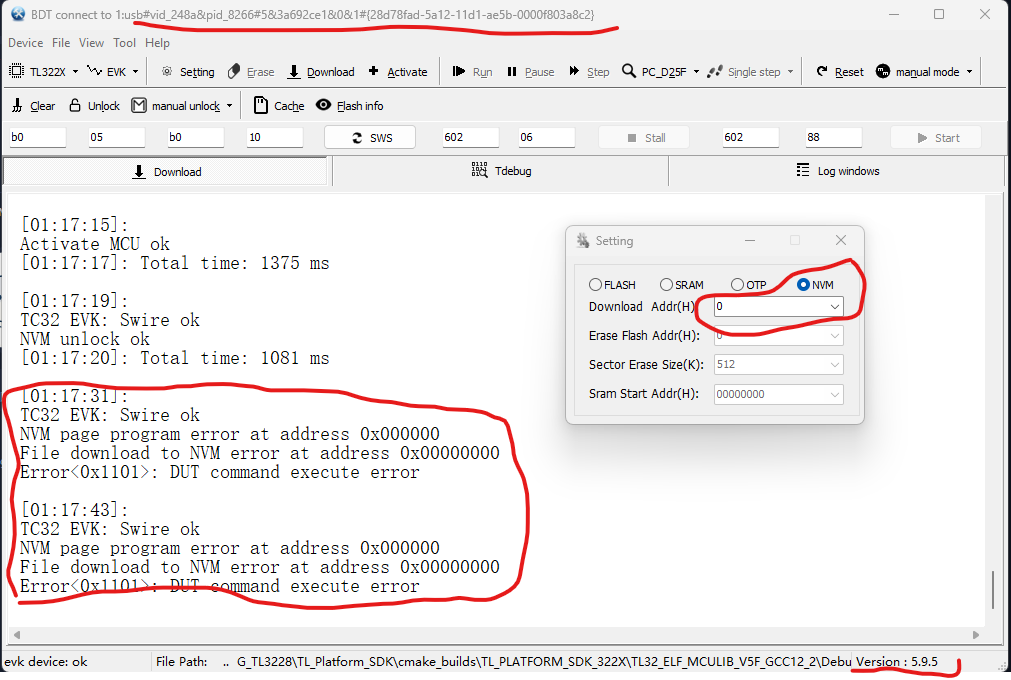Image resolution: width=1011 pixels, height=680 pixels.
Task: Click the input field containing 88
Action: [833, 137]
